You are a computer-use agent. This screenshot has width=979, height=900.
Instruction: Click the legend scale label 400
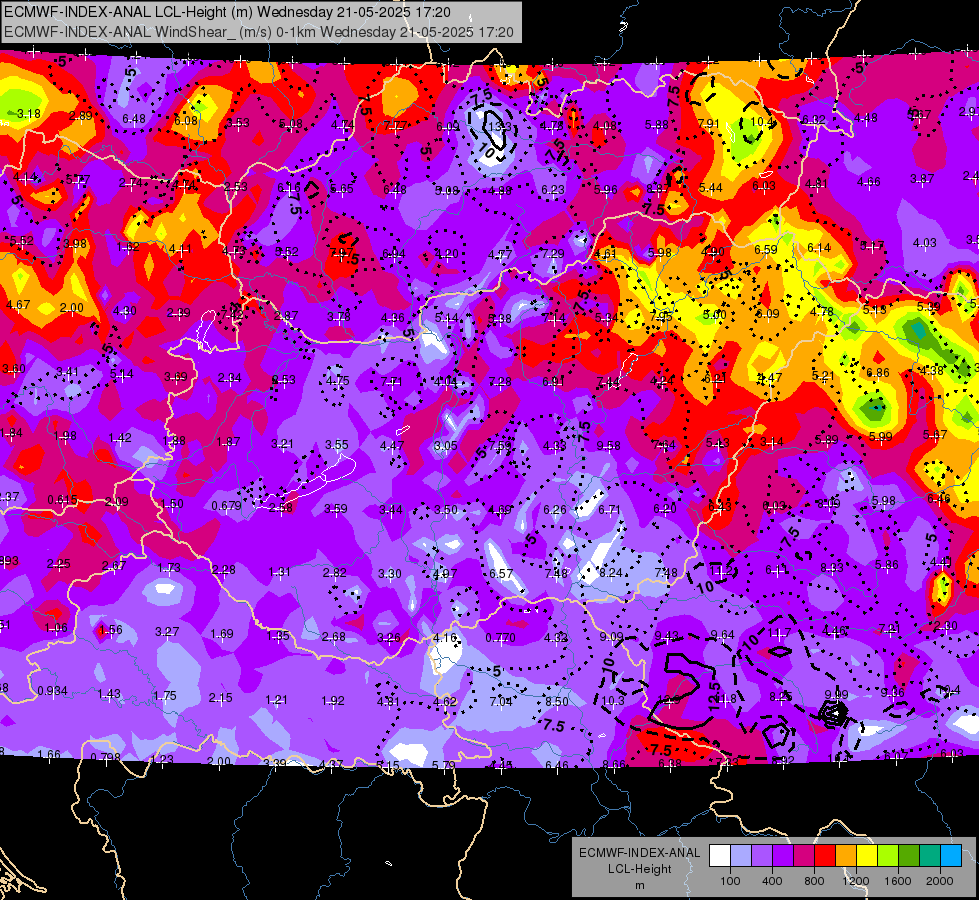pos(772,881)
